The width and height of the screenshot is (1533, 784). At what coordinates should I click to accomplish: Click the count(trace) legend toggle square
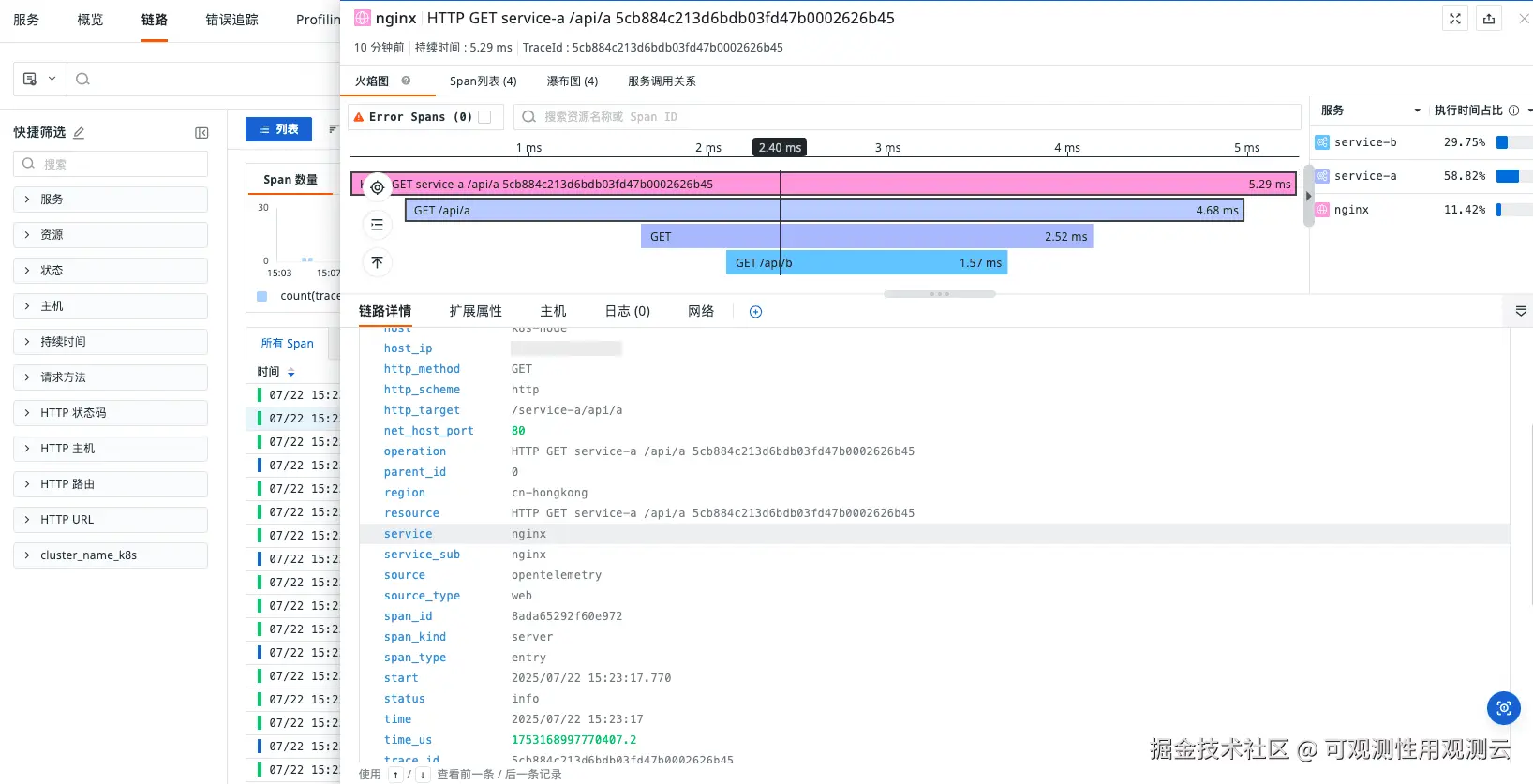pos(261,296)
